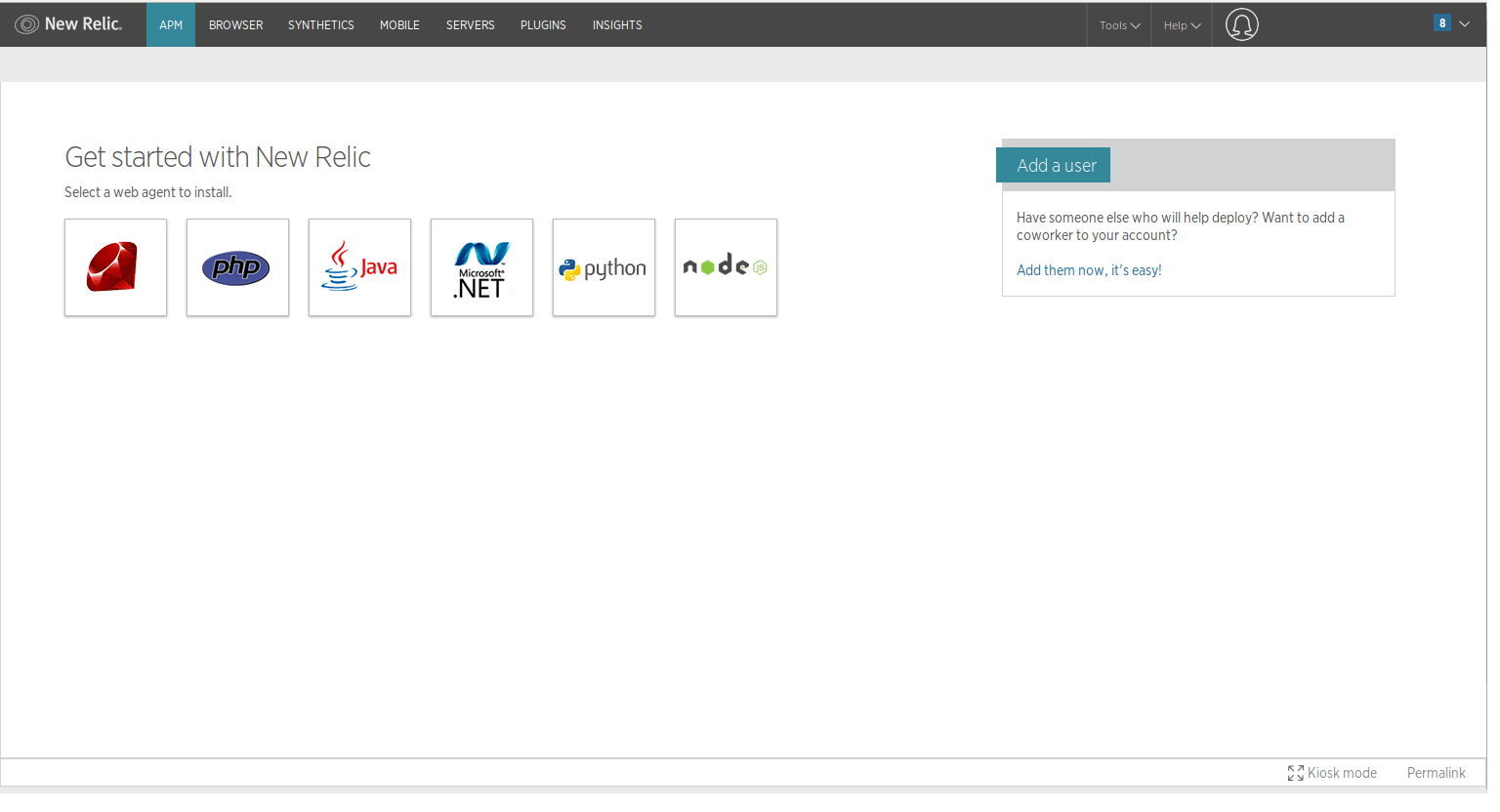Choose the Python agent tile
Image resolution: width=1500 pixels, height=812 pixels.
604,267
